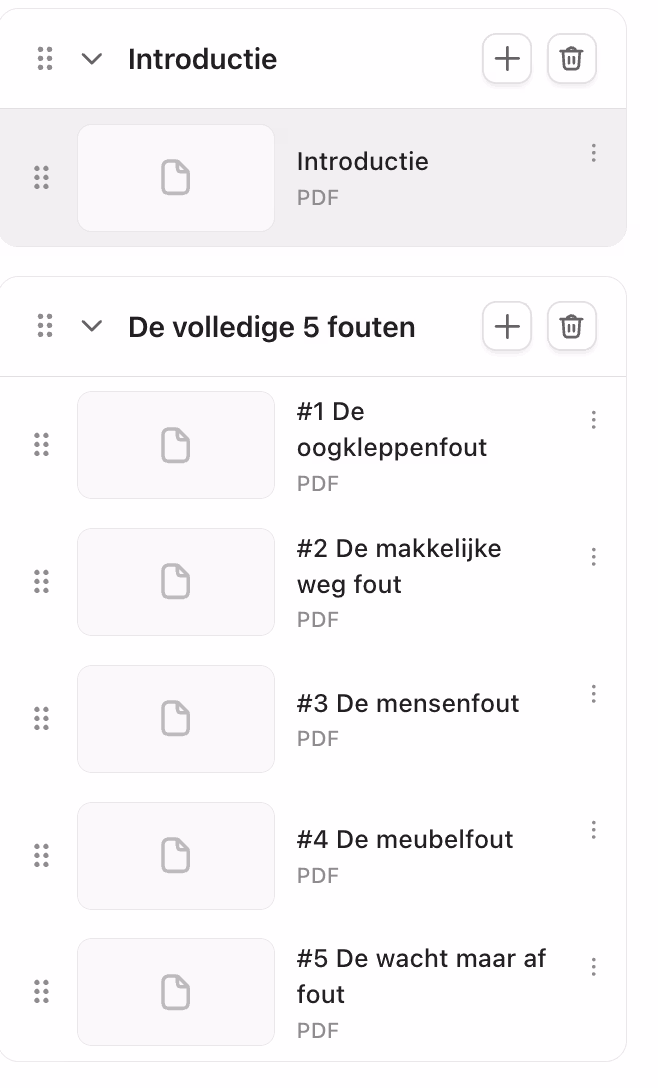658x1088 pixels.
Task: Collapse the De volledige 5 fouten chevron
Action: click(x=92, y=327)
